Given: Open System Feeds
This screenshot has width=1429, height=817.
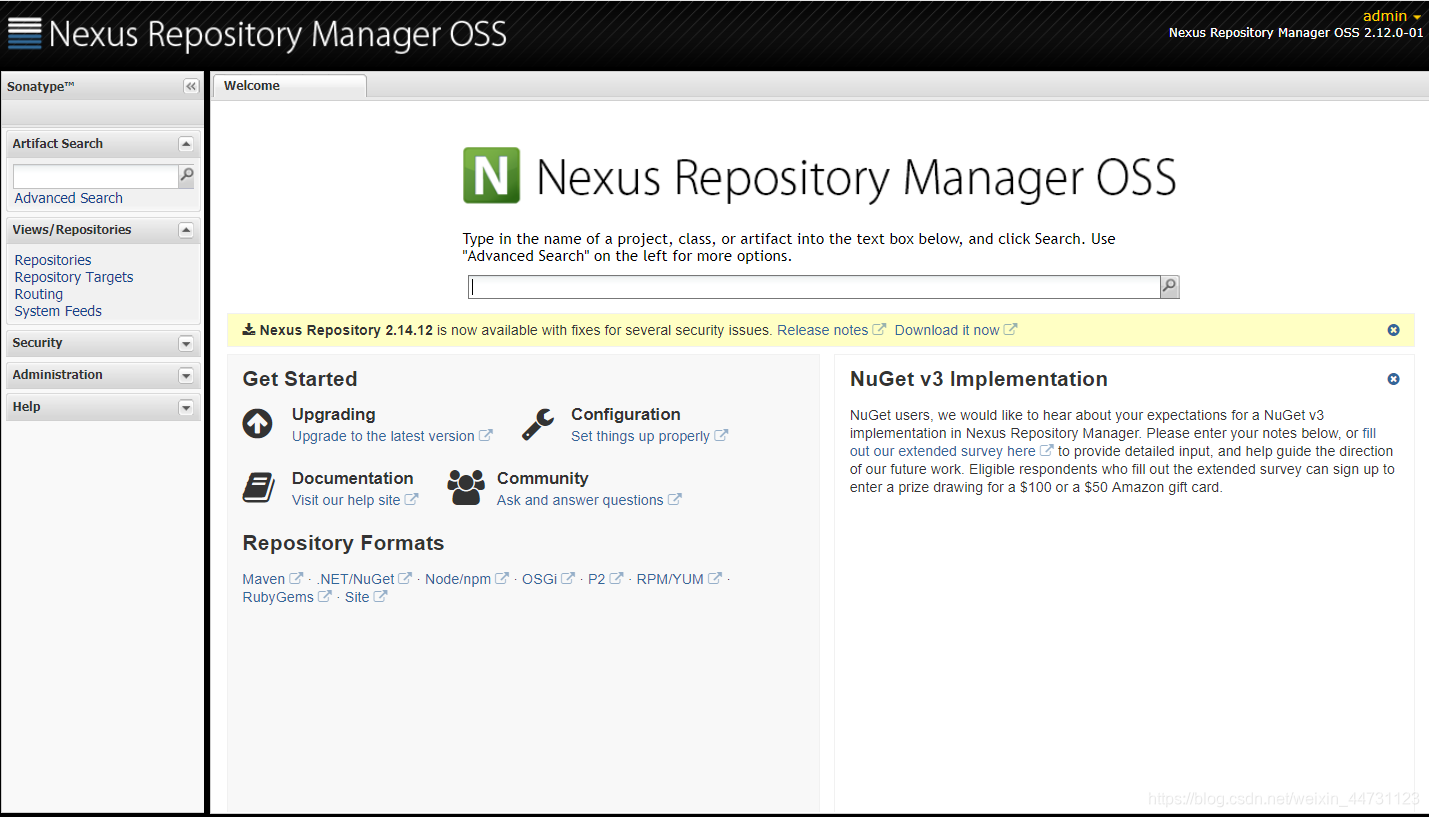Looking at the screenshot, I should click(58, 311).
